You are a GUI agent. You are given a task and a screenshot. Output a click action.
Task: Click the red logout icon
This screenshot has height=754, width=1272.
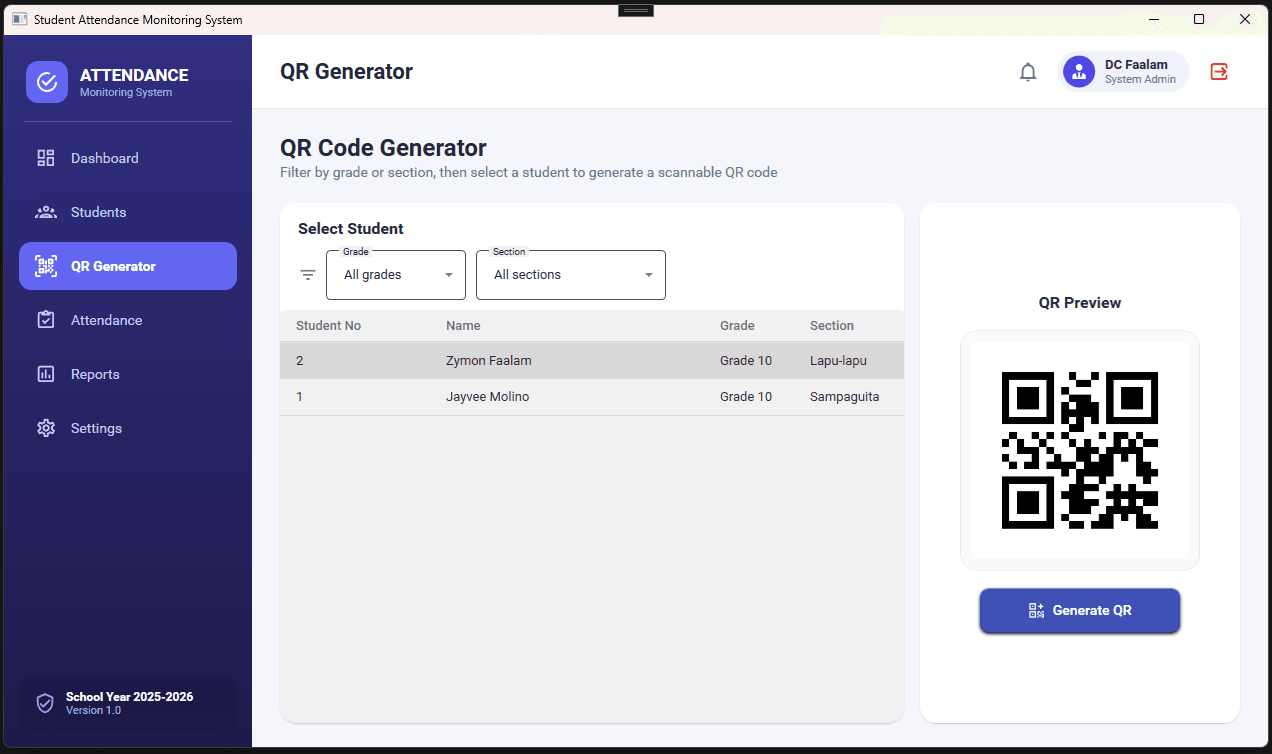pyautogui.click(x=1219, y=71)
